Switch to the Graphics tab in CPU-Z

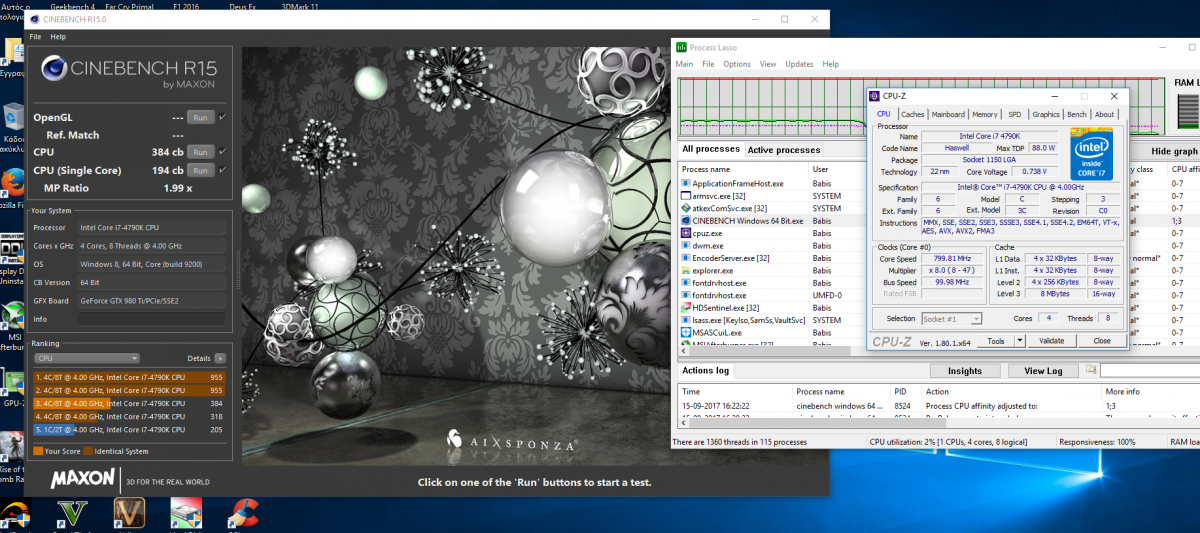(1046, 114)
